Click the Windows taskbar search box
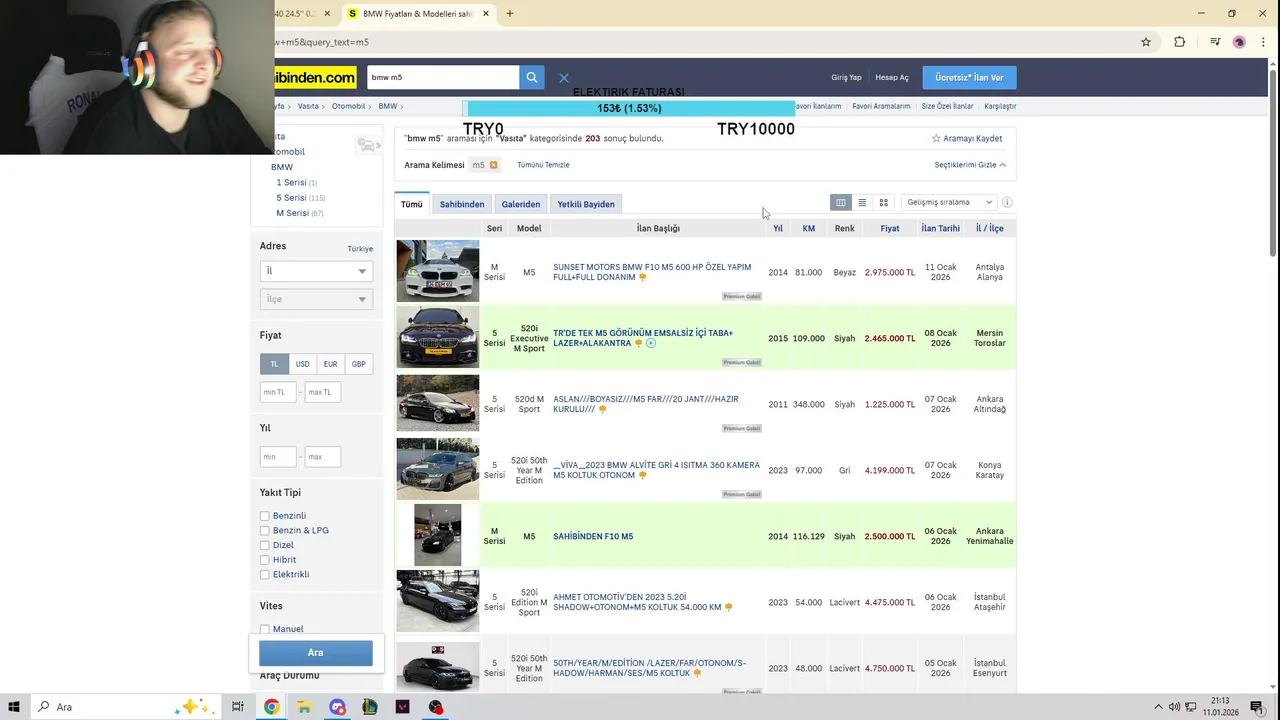This screenshot has height=720, width=1280. click(125, 707)
